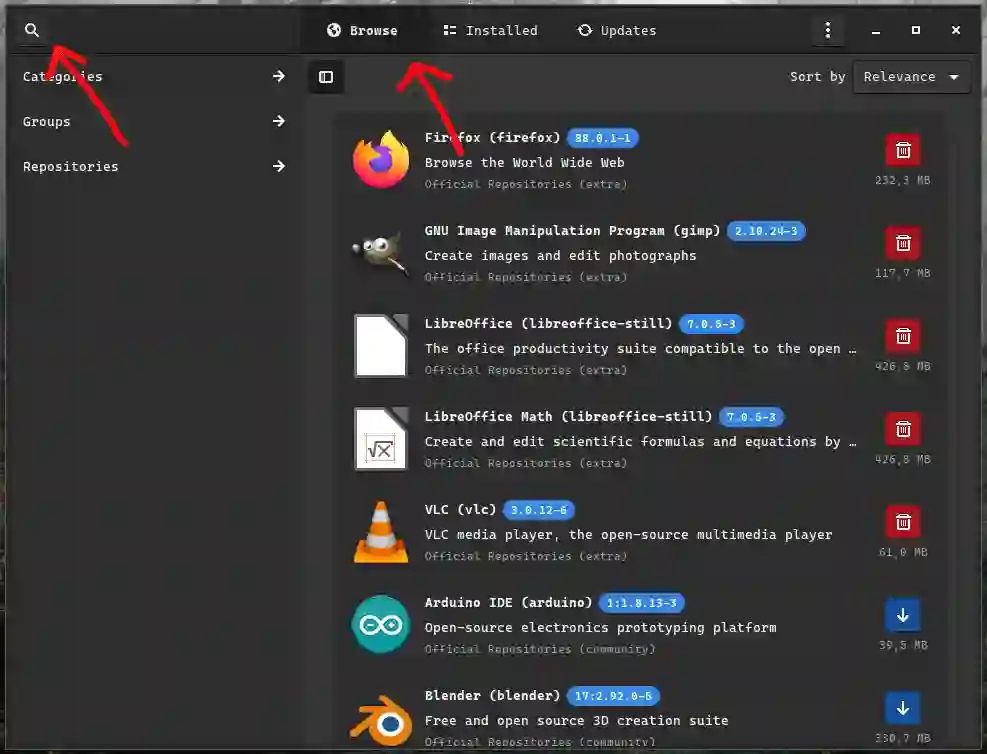987x754 pixels.
Task: Install Blender with the download arrow
Action: point(903,708)
